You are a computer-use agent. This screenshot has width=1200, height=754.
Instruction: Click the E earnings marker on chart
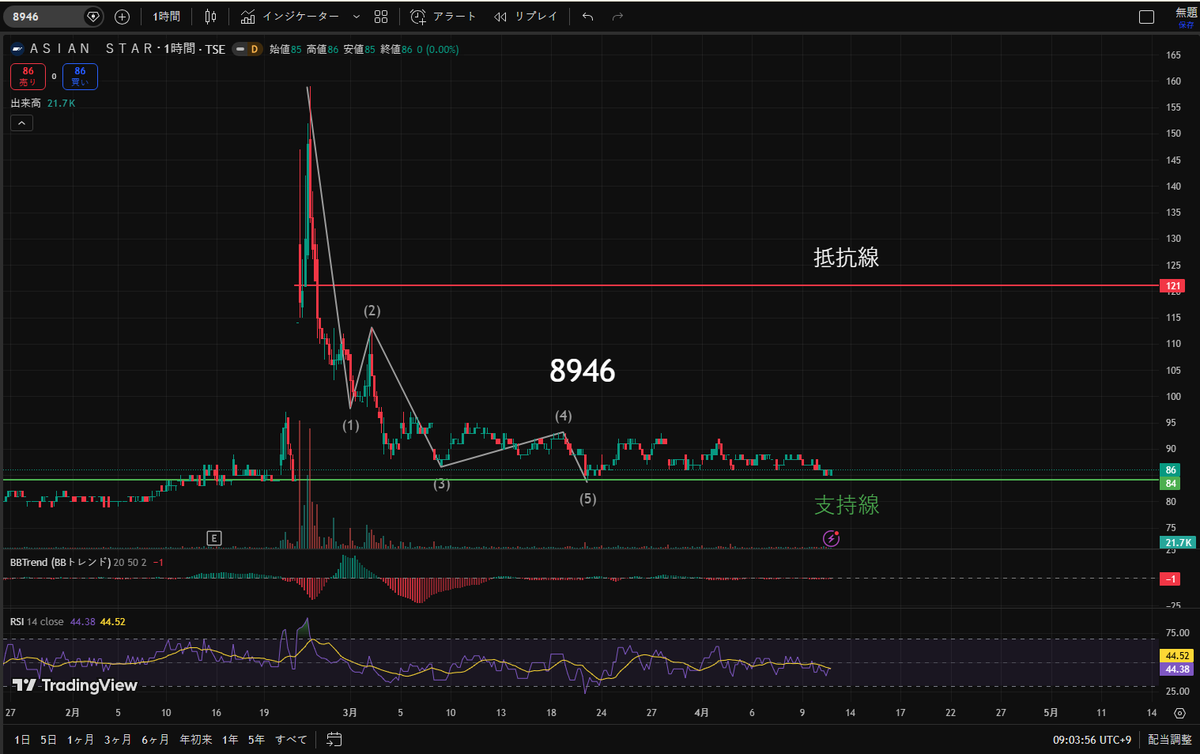[x=213, y=538]
